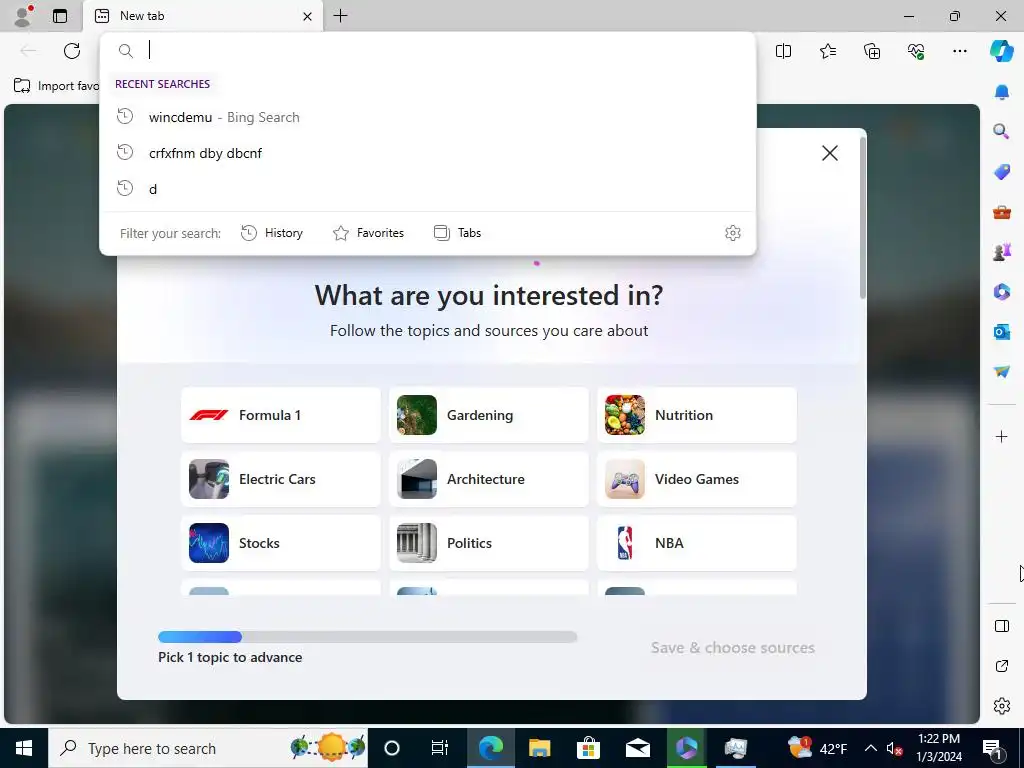Open Microsoft 365 in the sidebar

[x=1002, y=291]
